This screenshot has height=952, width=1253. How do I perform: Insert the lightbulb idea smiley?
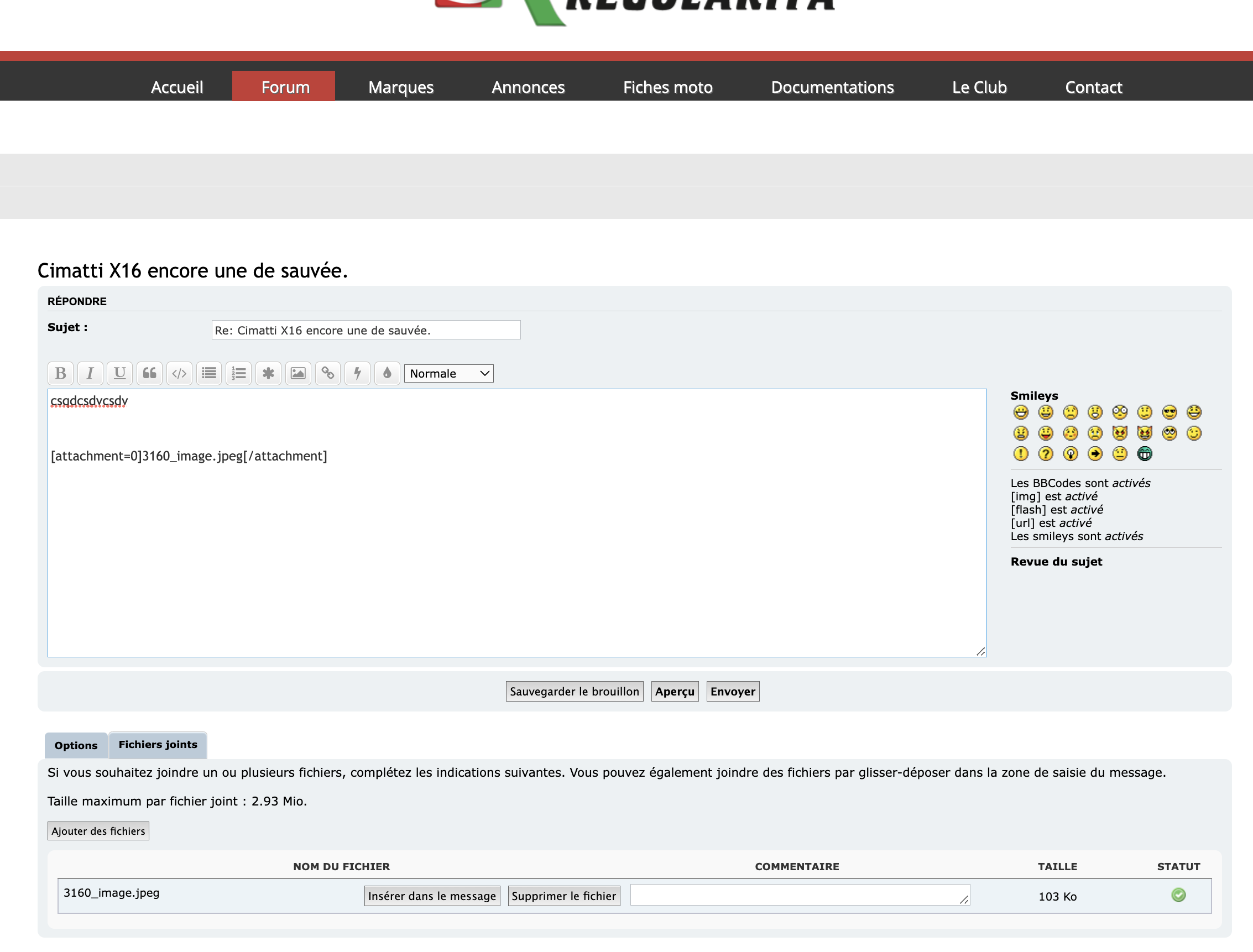click(x=1071, y=454)
